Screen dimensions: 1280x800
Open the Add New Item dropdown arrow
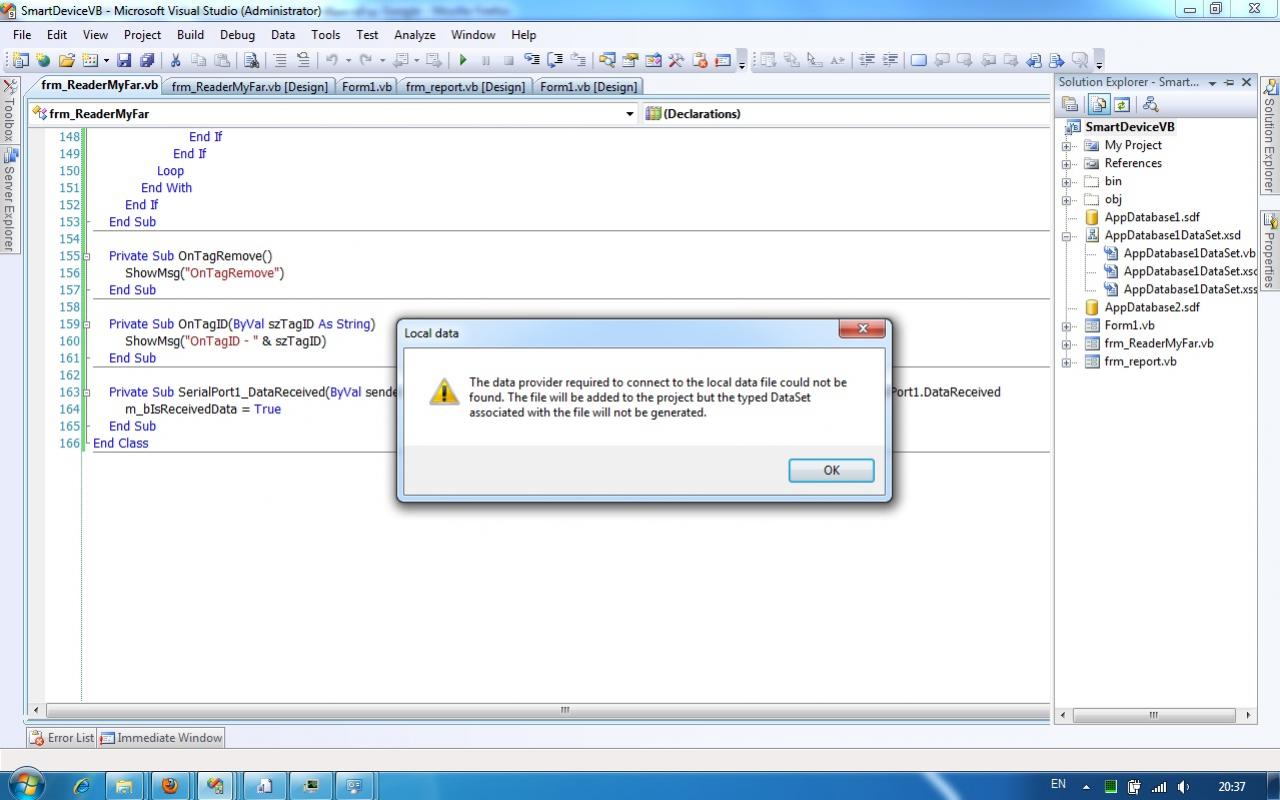point(104,60)
